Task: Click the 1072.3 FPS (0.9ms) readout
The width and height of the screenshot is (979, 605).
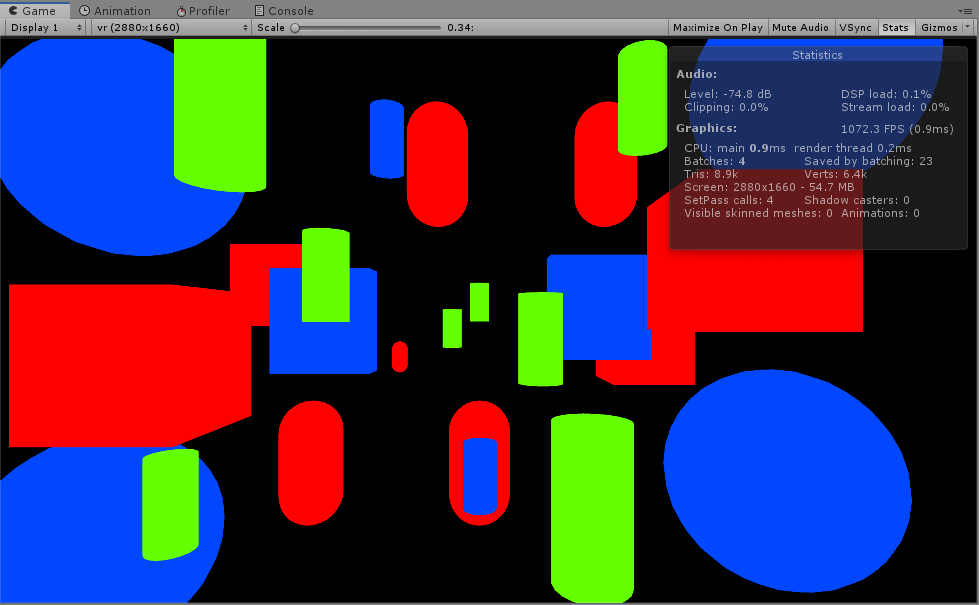Action: [897, 129]
